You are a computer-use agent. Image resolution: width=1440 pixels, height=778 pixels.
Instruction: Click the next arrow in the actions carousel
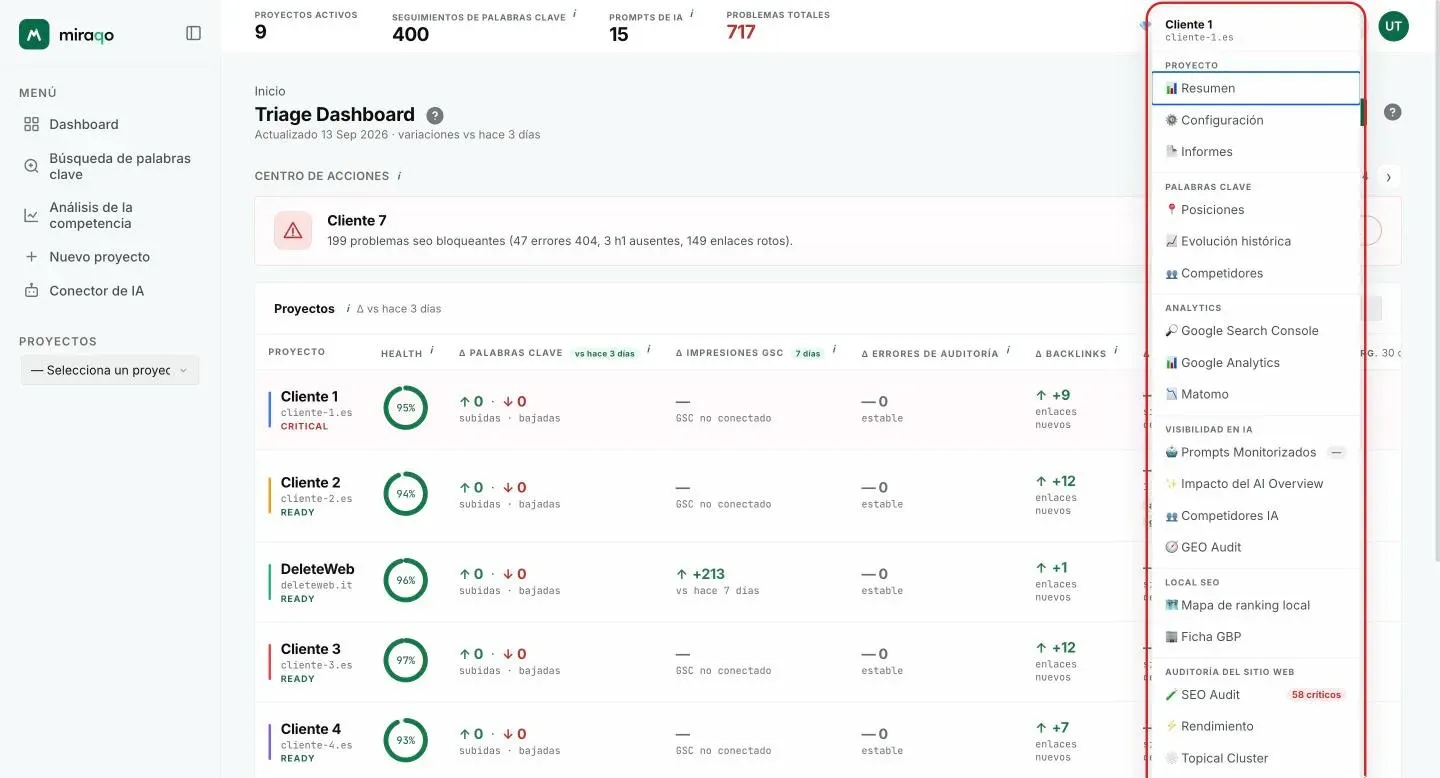[x=1388, y=177]
